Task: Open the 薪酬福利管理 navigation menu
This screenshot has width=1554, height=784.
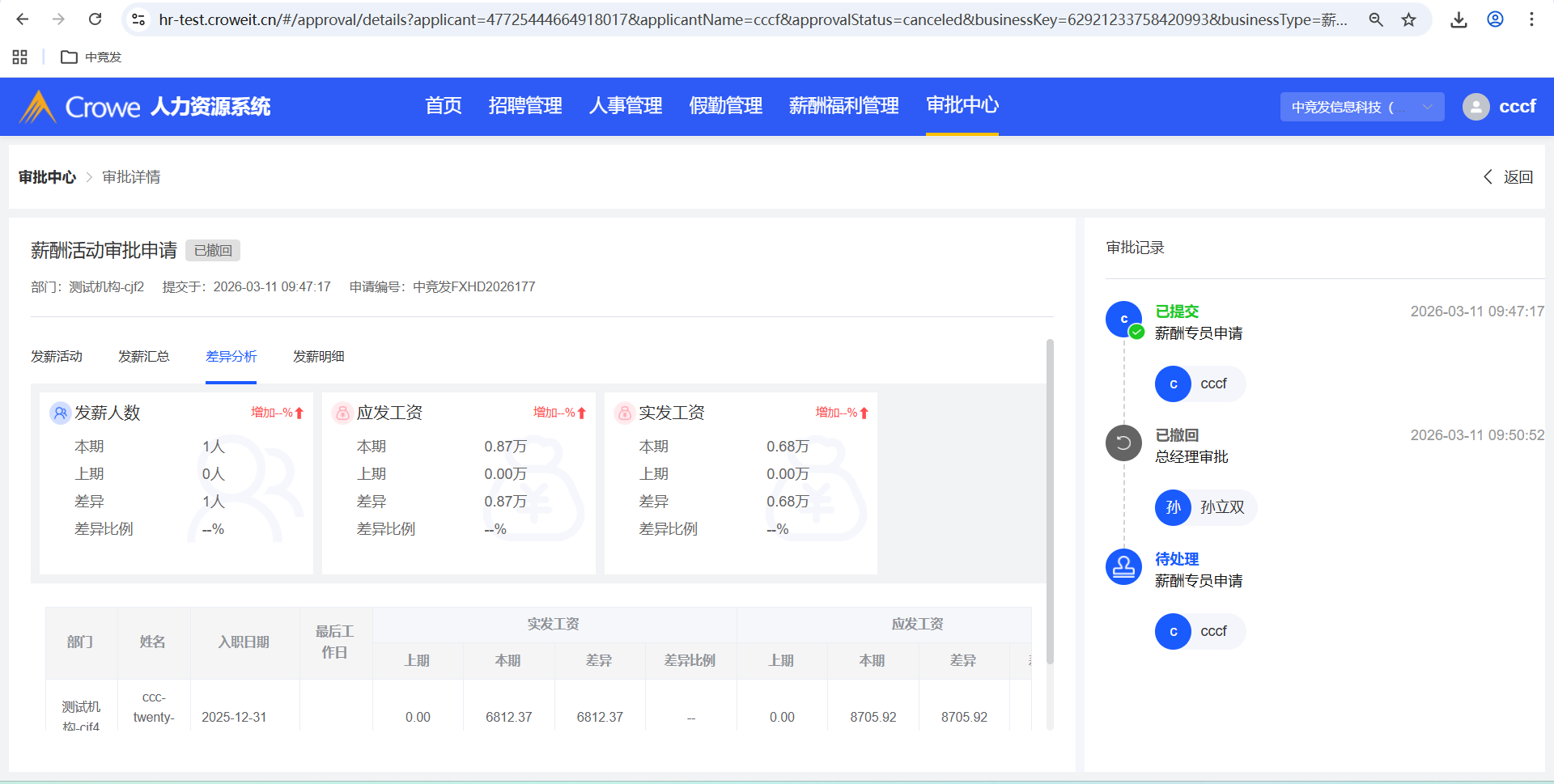Action: (843, 106)
